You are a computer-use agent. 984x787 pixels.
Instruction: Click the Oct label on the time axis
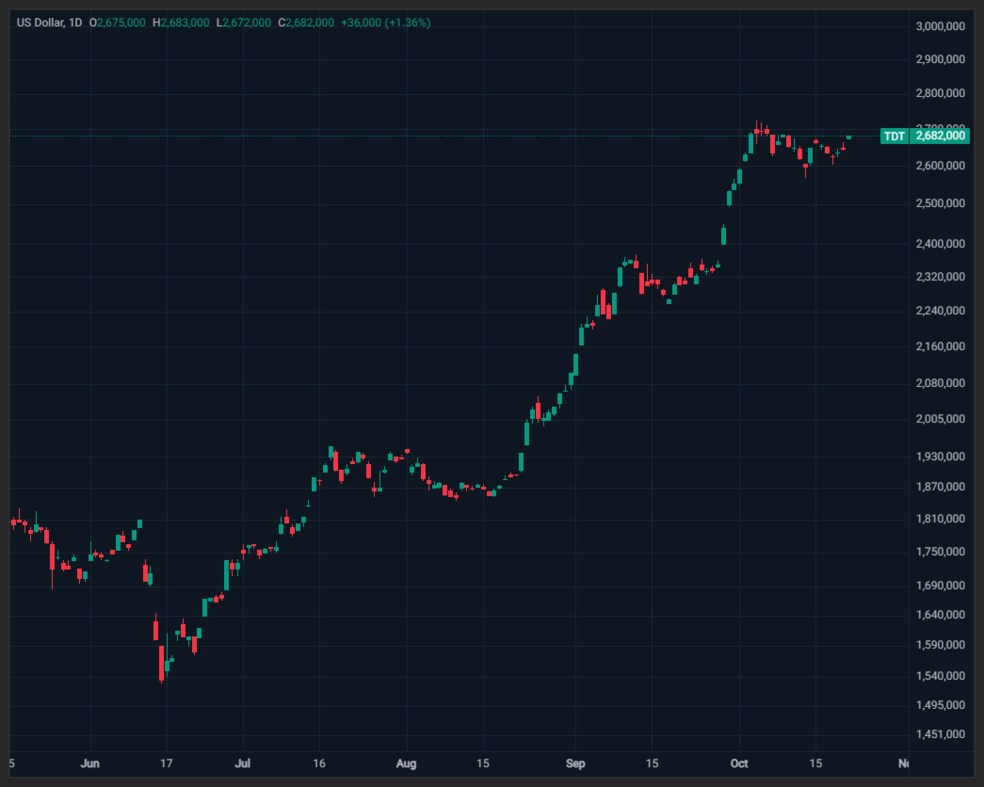[739, 763]
